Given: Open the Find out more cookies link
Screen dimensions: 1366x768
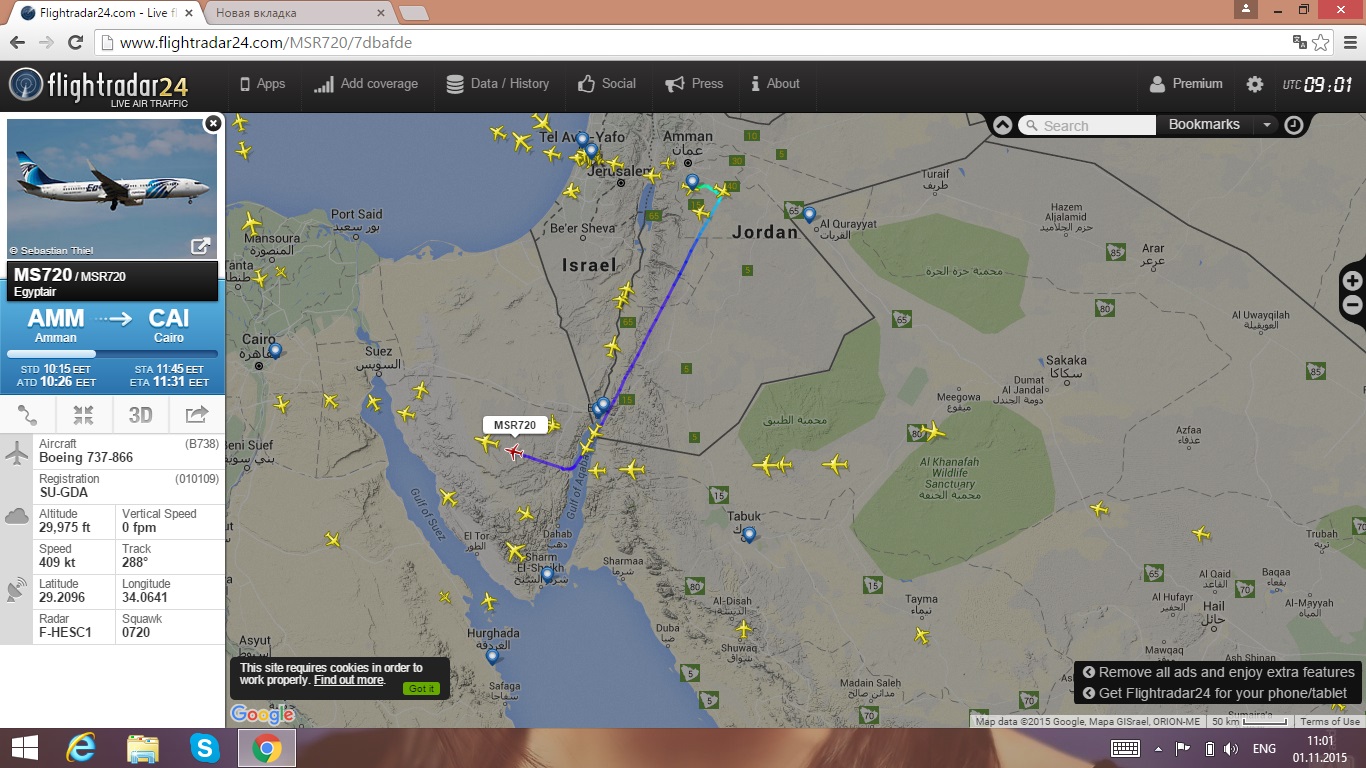Looking at the screenshot, I should (349, 680).
